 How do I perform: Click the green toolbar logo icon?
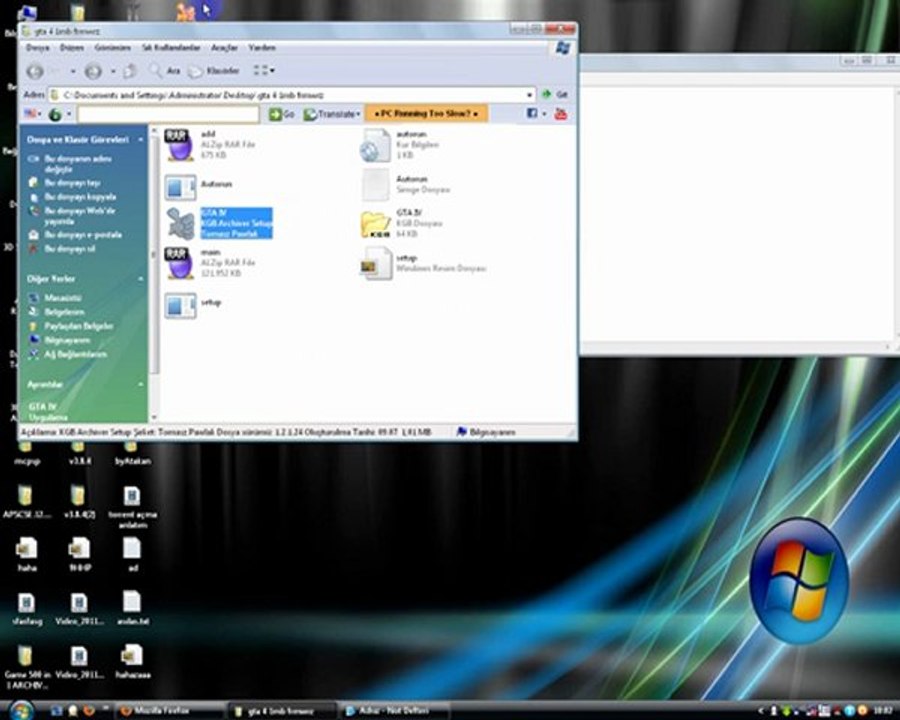(x=55, y=114)
